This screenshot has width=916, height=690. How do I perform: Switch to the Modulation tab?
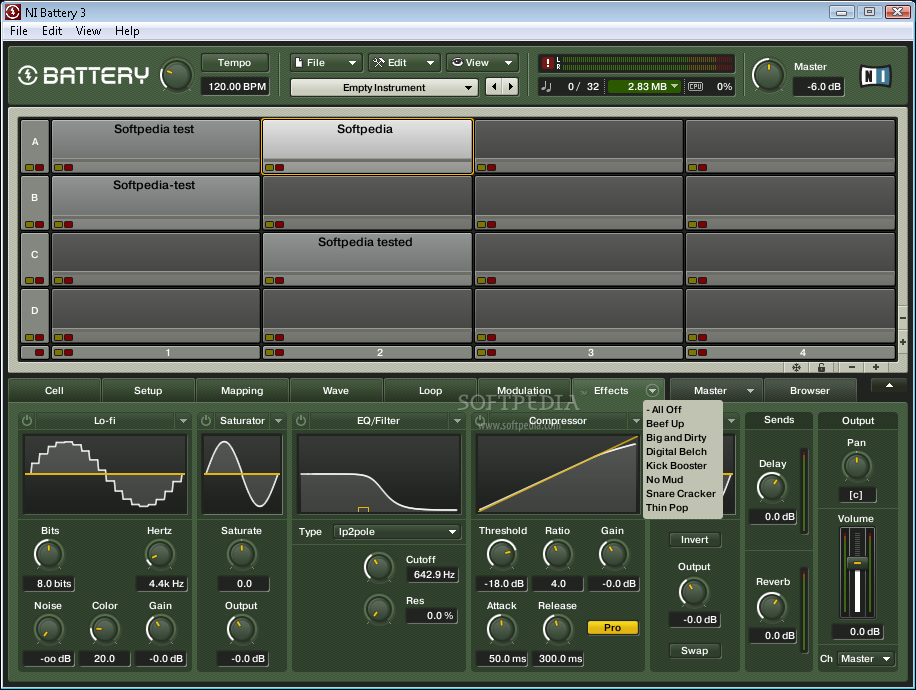pyautogui.click(x=524, y=391)
